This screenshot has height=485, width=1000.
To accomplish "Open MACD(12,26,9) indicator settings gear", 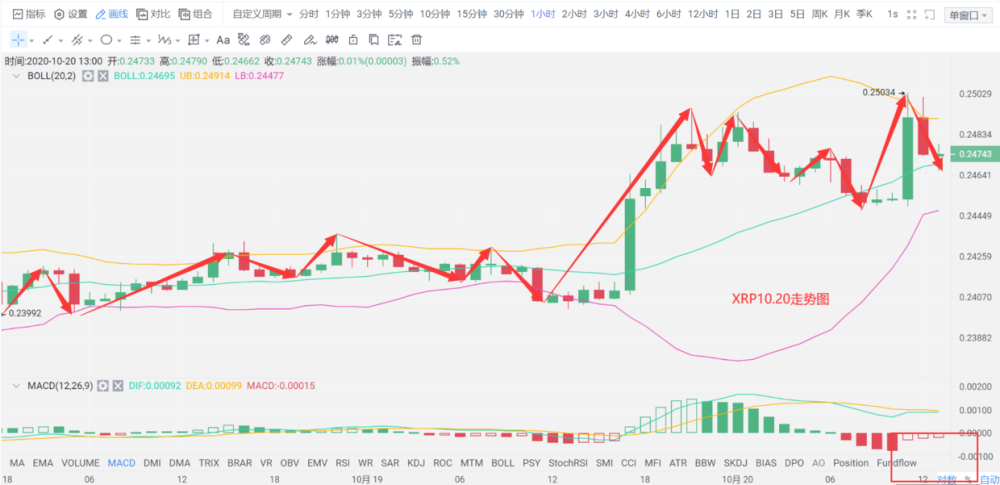I will tap(103, 386).
